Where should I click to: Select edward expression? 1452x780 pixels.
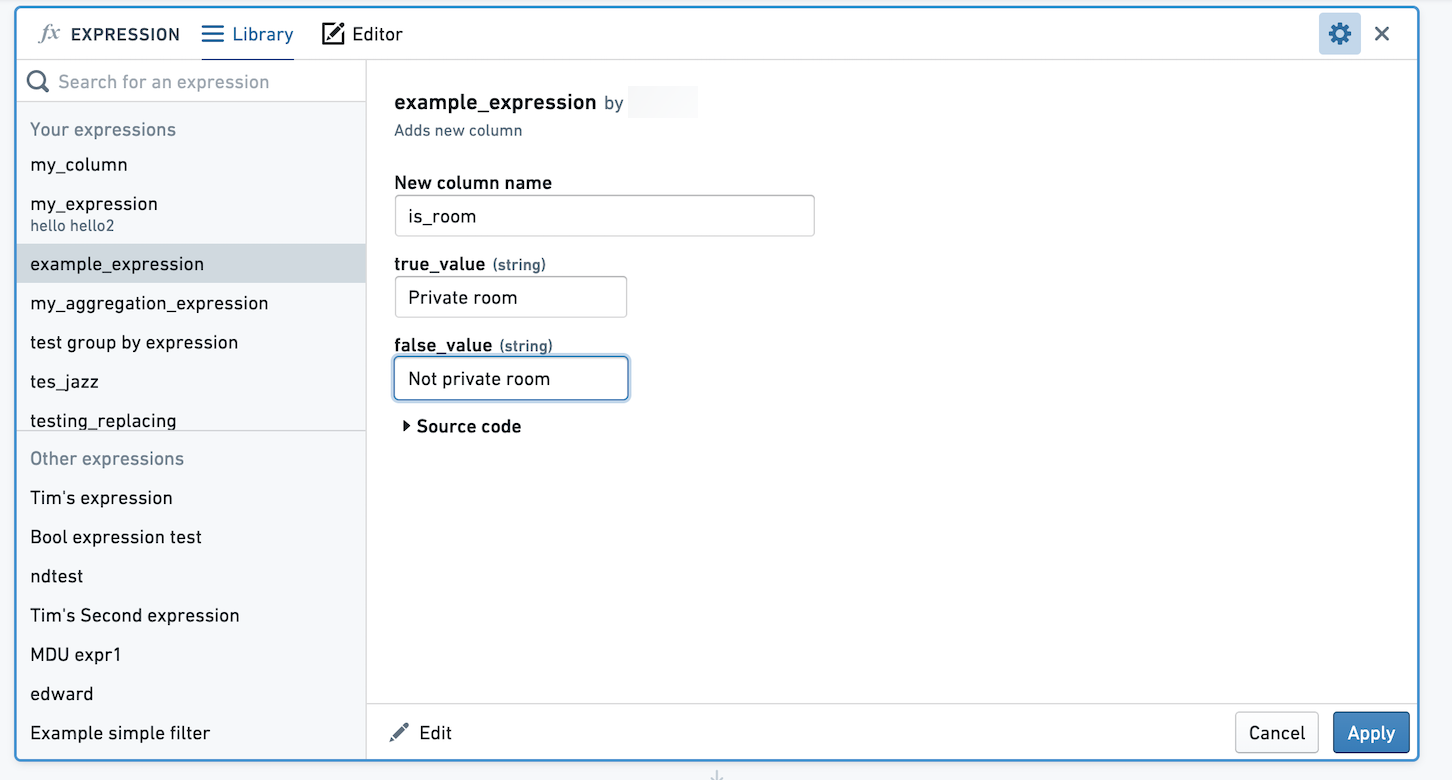click(x=191, y=693)
